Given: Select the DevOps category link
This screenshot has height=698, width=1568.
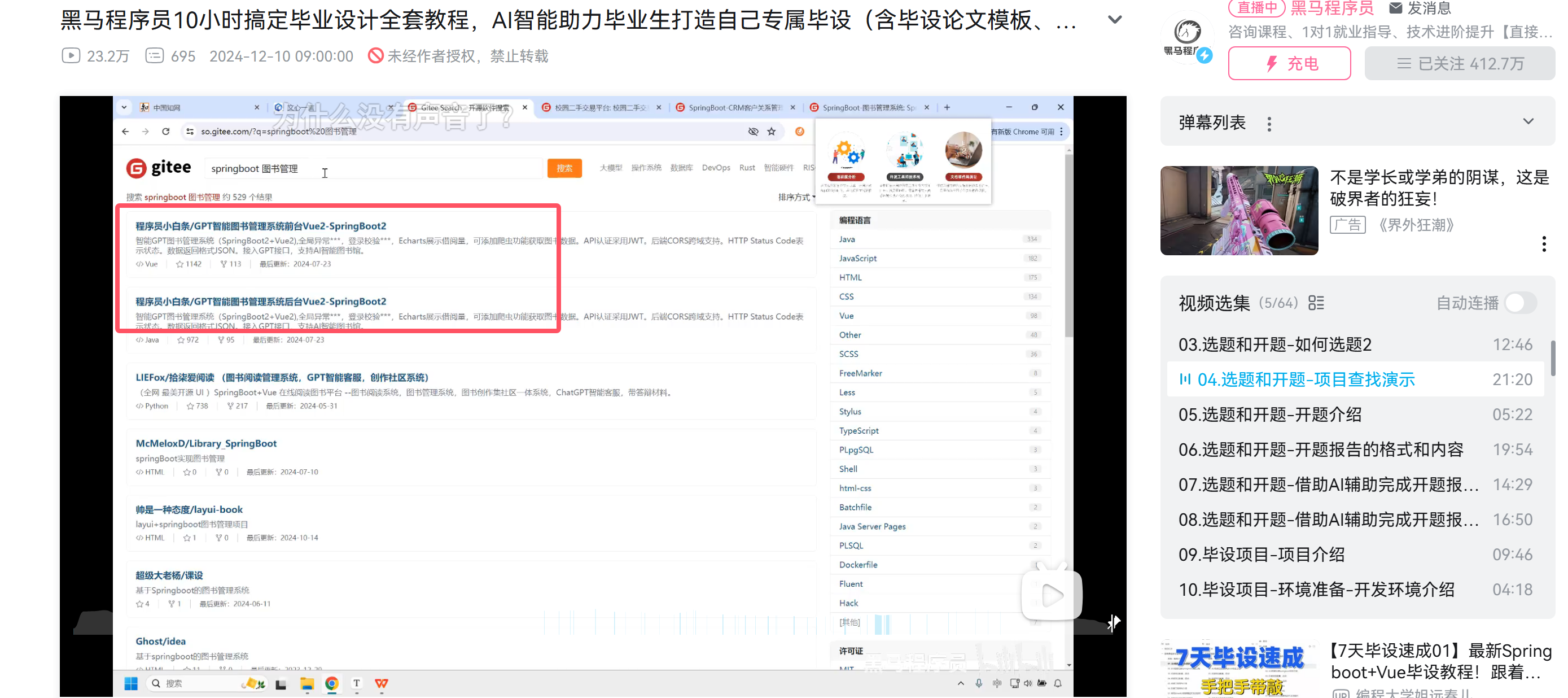Looking at the screenshot, I should pos(716,168).
